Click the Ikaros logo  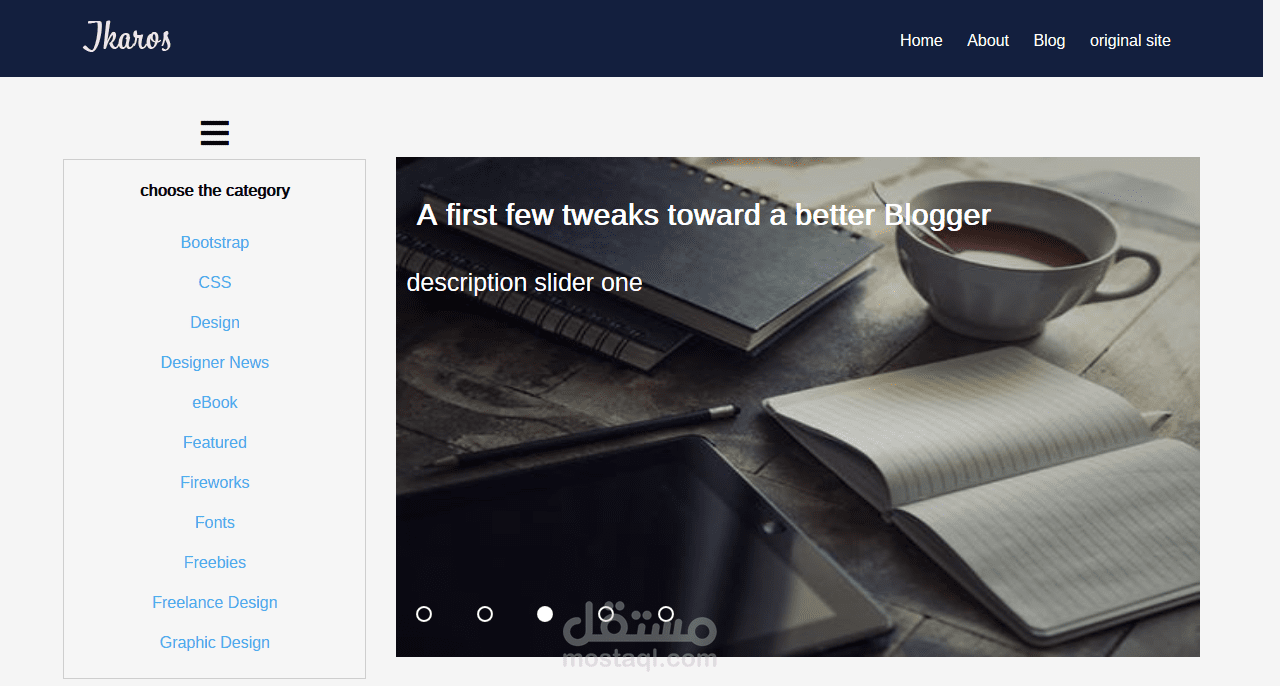pos(127,38)
